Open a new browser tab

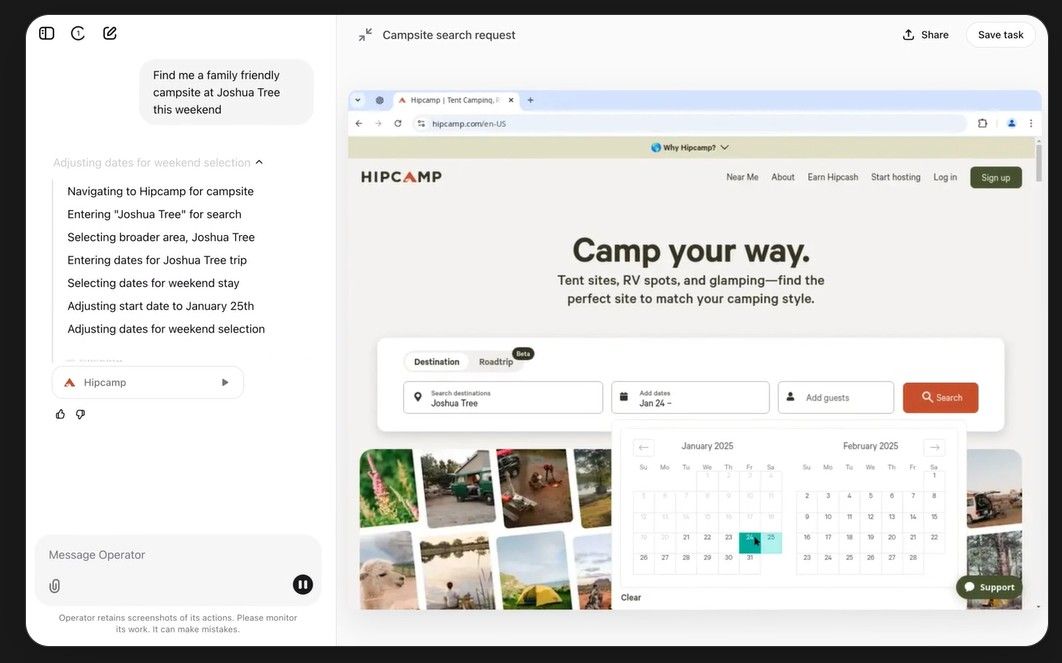pos(530,100)
